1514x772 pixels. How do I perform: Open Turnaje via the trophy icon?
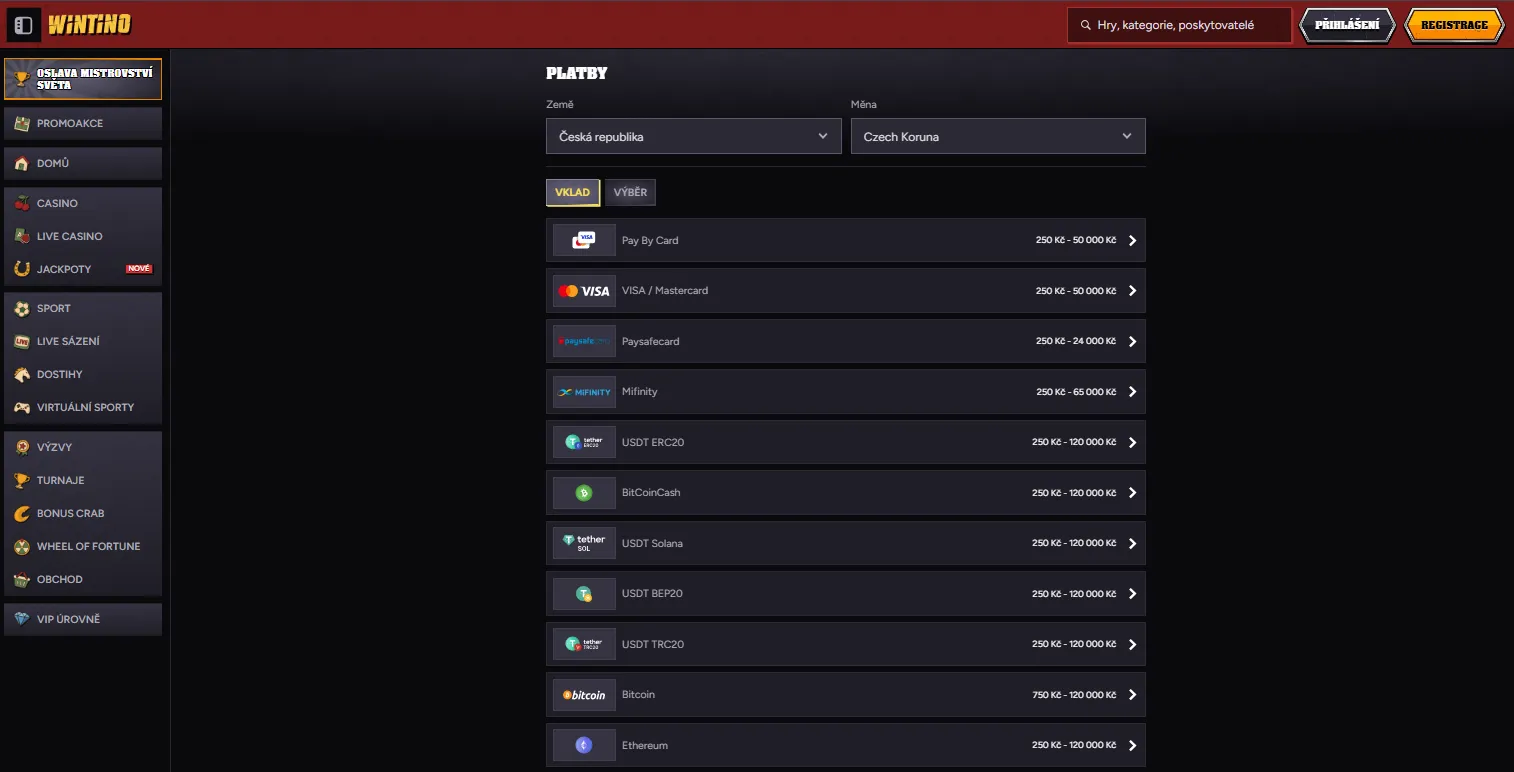22,480
